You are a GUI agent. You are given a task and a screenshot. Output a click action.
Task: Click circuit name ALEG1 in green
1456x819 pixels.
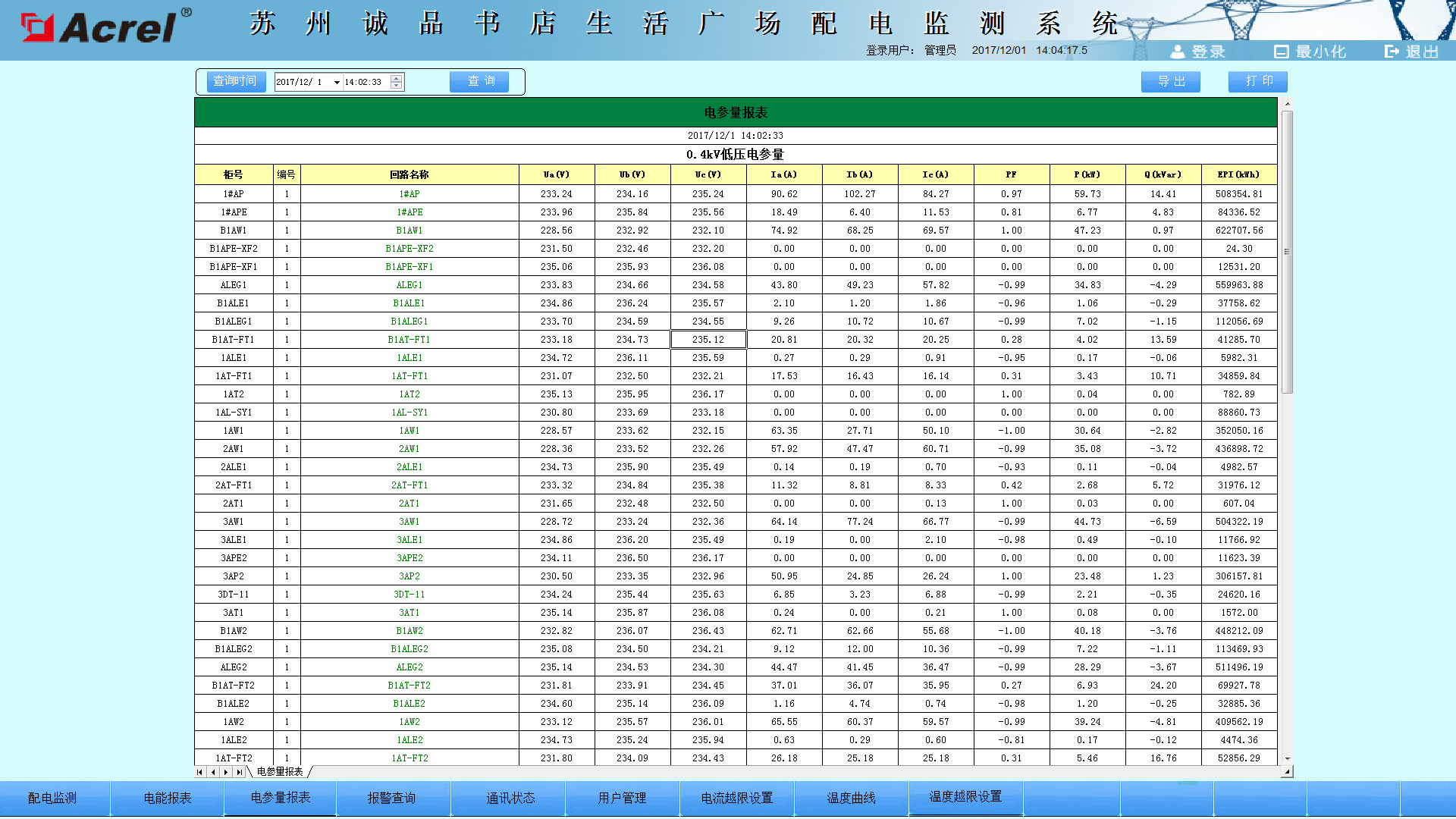tap(409, 285)
